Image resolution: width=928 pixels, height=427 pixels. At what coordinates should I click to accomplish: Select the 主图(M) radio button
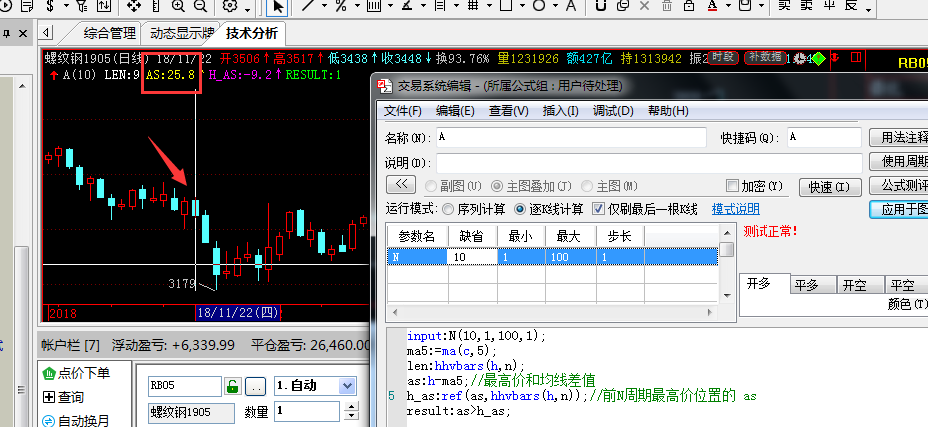pyautogui.click(x=587, y=186)
